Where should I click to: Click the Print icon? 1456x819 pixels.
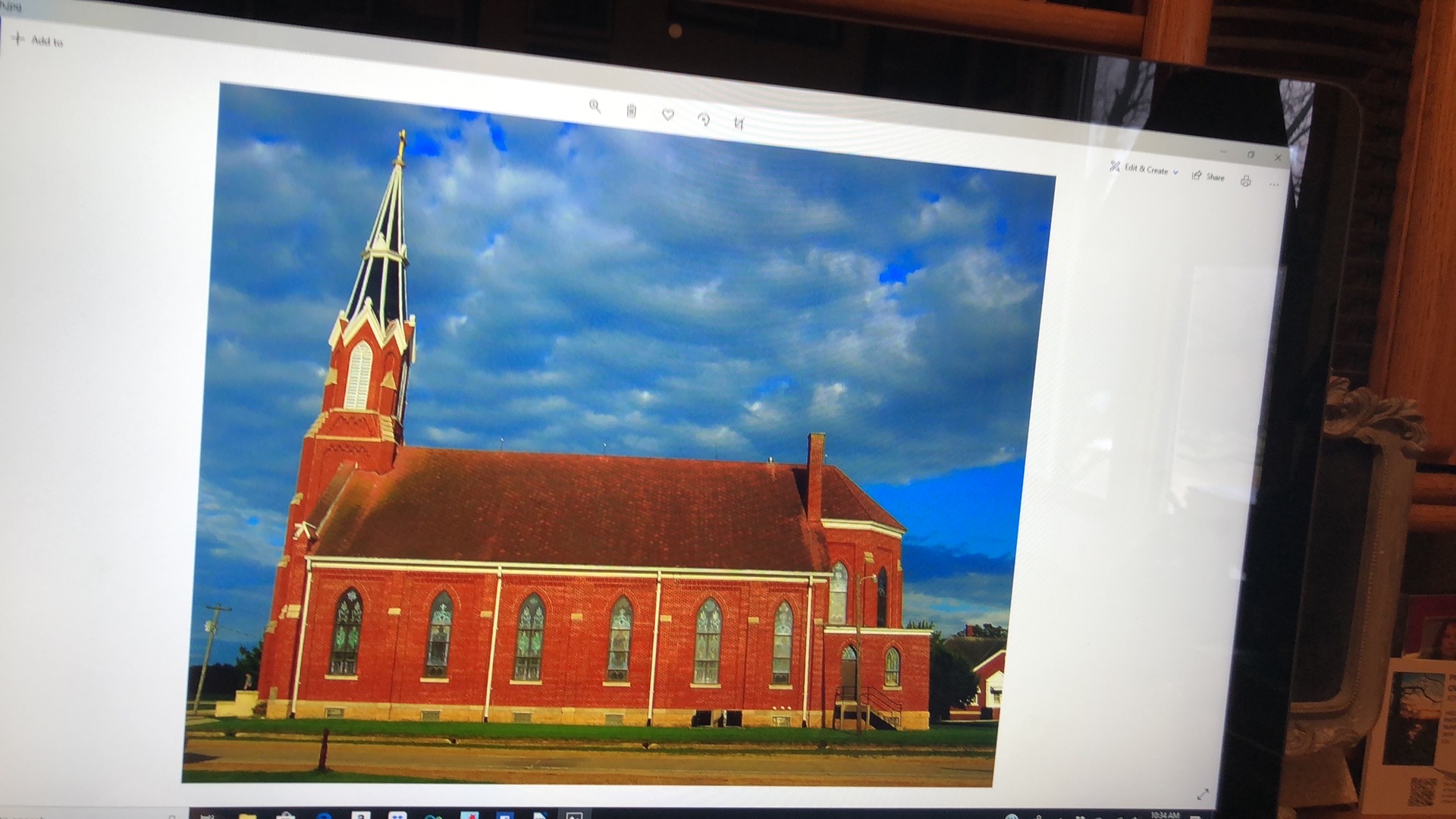(x=1245, y=180)
